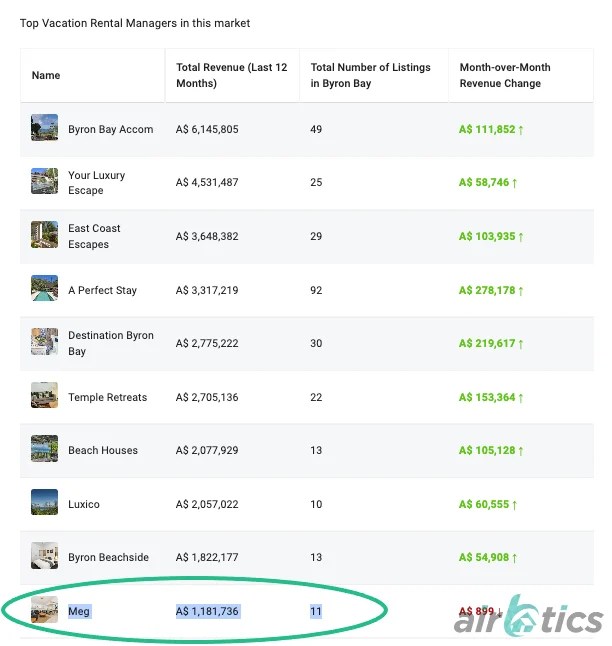Open the Luxico thumbnail image
The image size is (612, 646).
click(x=45, y=502)
